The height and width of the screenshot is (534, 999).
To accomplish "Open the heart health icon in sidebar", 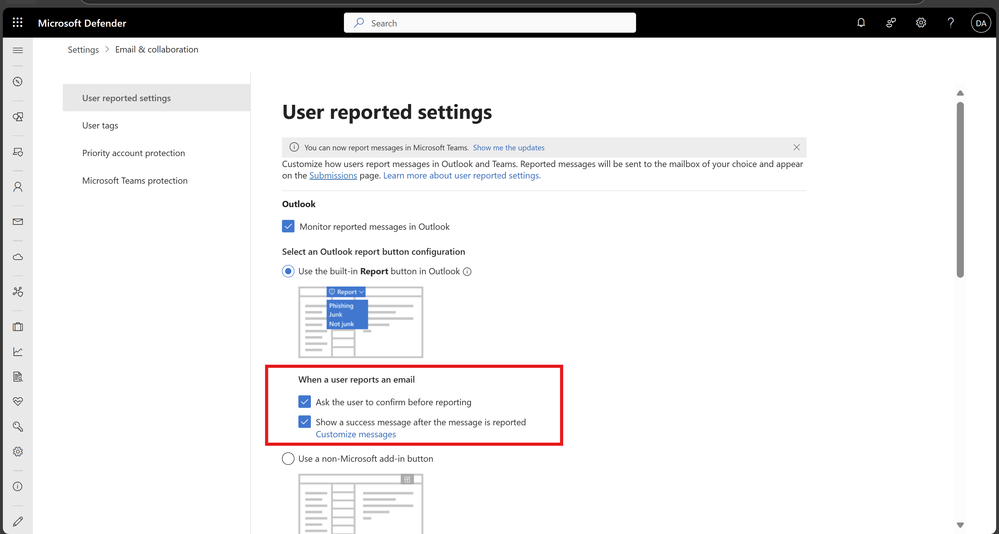I will pos(18,401).
